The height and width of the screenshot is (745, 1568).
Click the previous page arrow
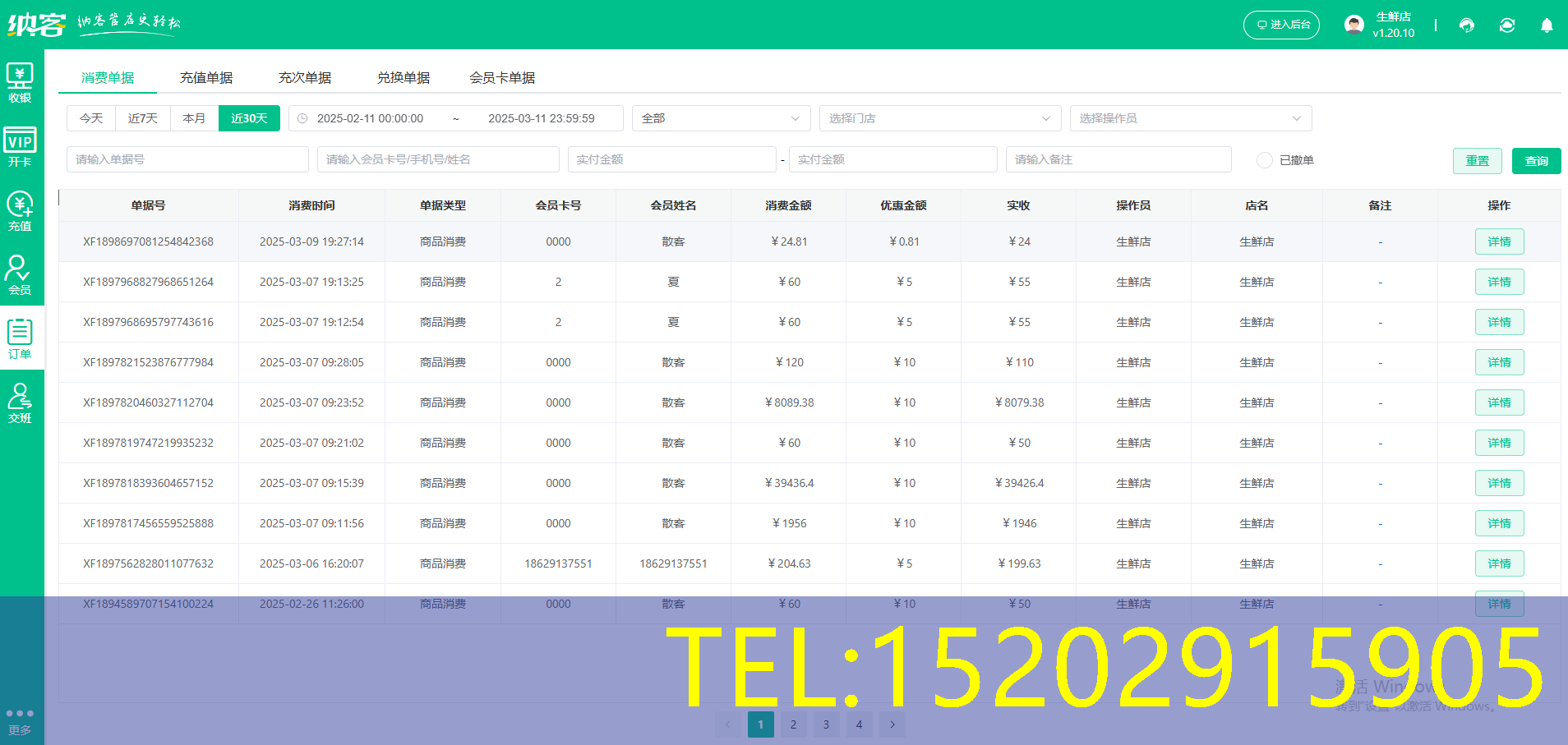[x=728, y=724]
